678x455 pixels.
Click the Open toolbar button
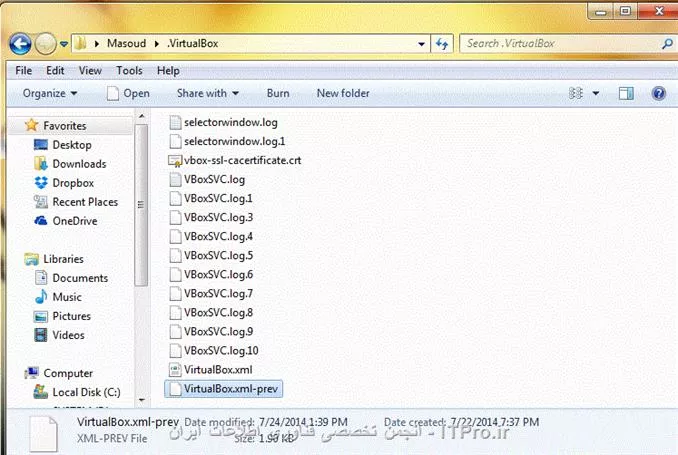pos(128,93)
